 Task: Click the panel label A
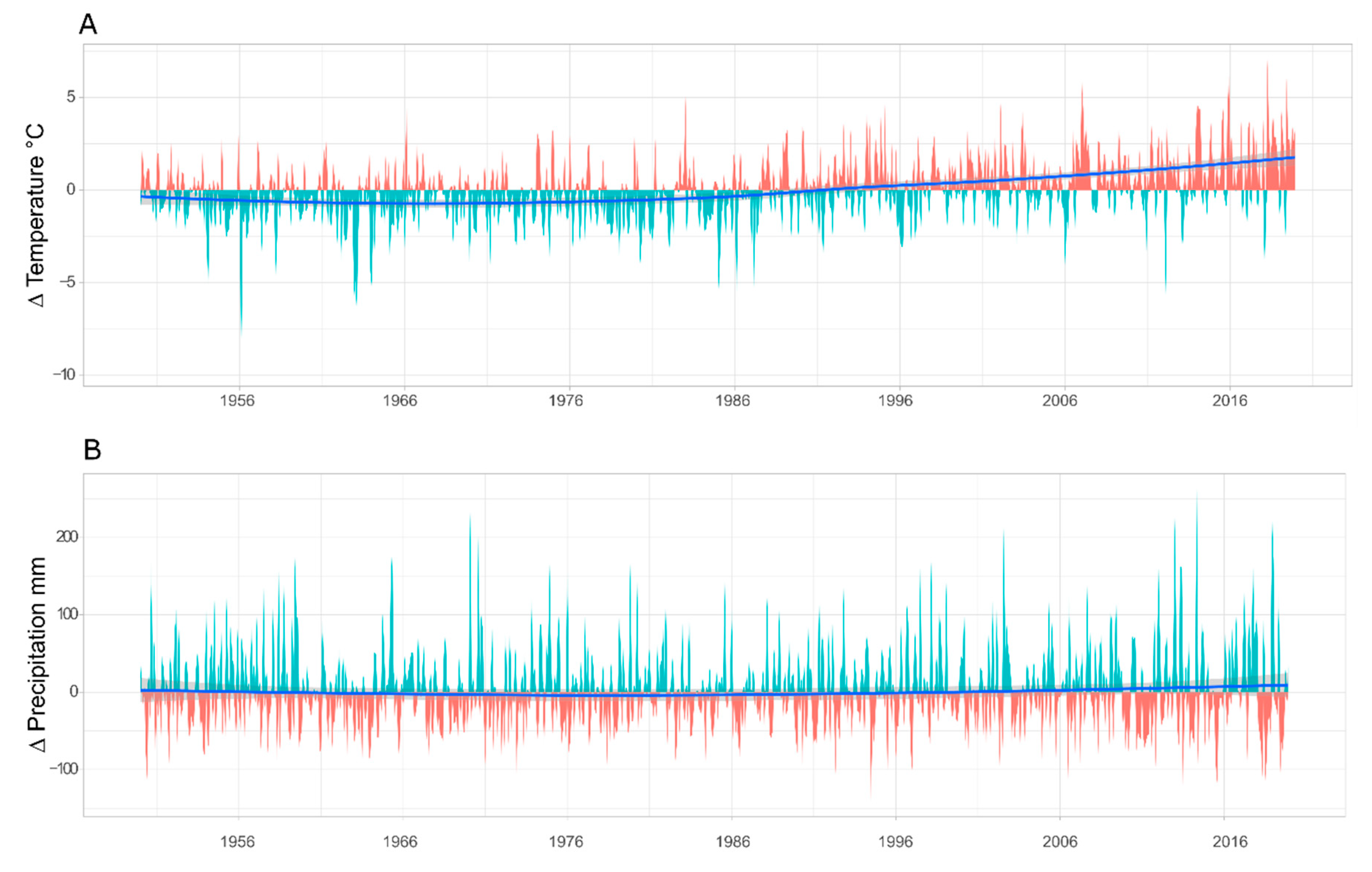click(x=88, y=24)
